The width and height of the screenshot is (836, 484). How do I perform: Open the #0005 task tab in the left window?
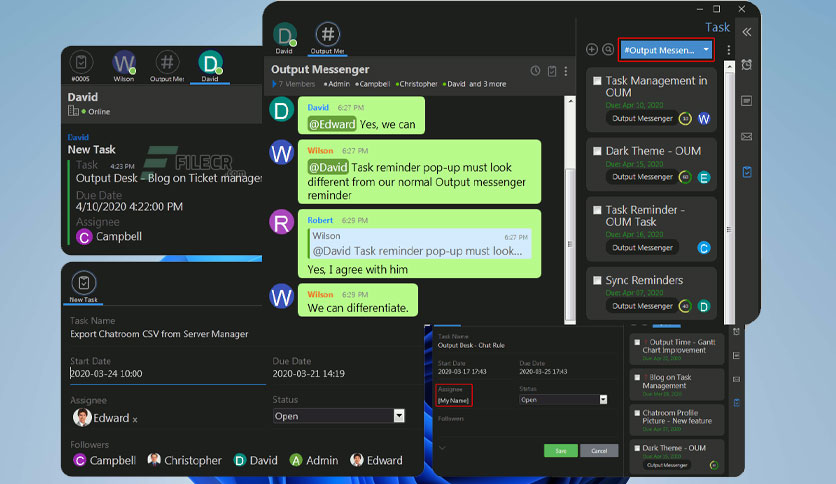(81, 66)
